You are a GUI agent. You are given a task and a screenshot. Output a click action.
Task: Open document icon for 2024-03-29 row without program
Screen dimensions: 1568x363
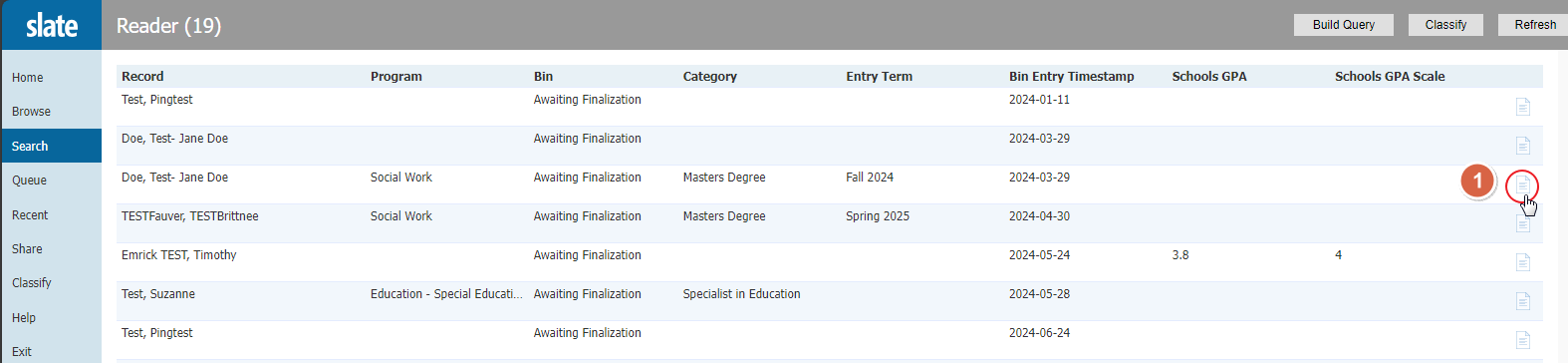tap(1522, 146)
